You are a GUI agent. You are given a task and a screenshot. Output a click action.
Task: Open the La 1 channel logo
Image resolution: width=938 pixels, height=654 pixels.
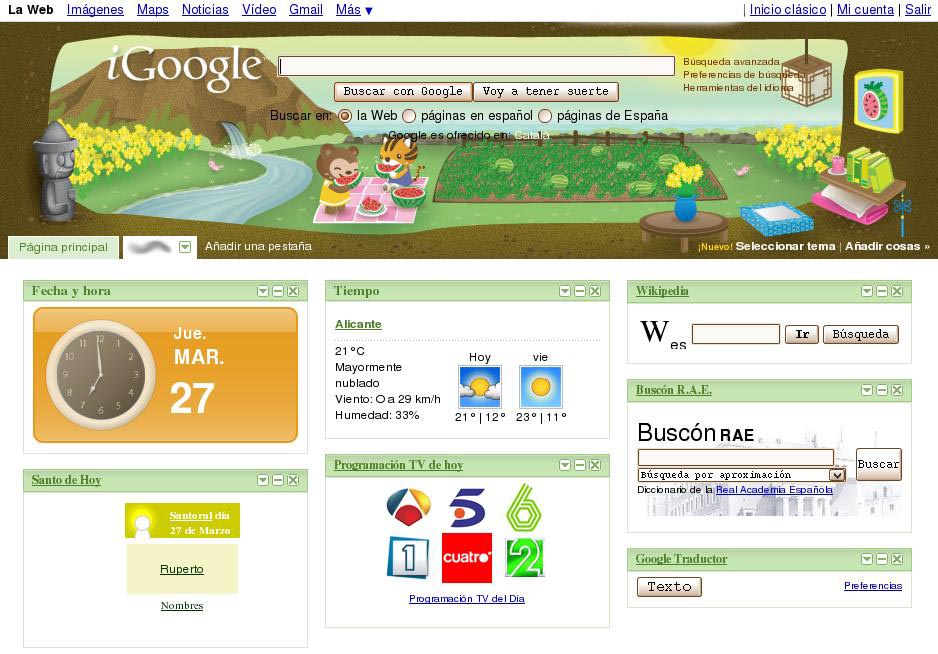click(x=409, y=558)
